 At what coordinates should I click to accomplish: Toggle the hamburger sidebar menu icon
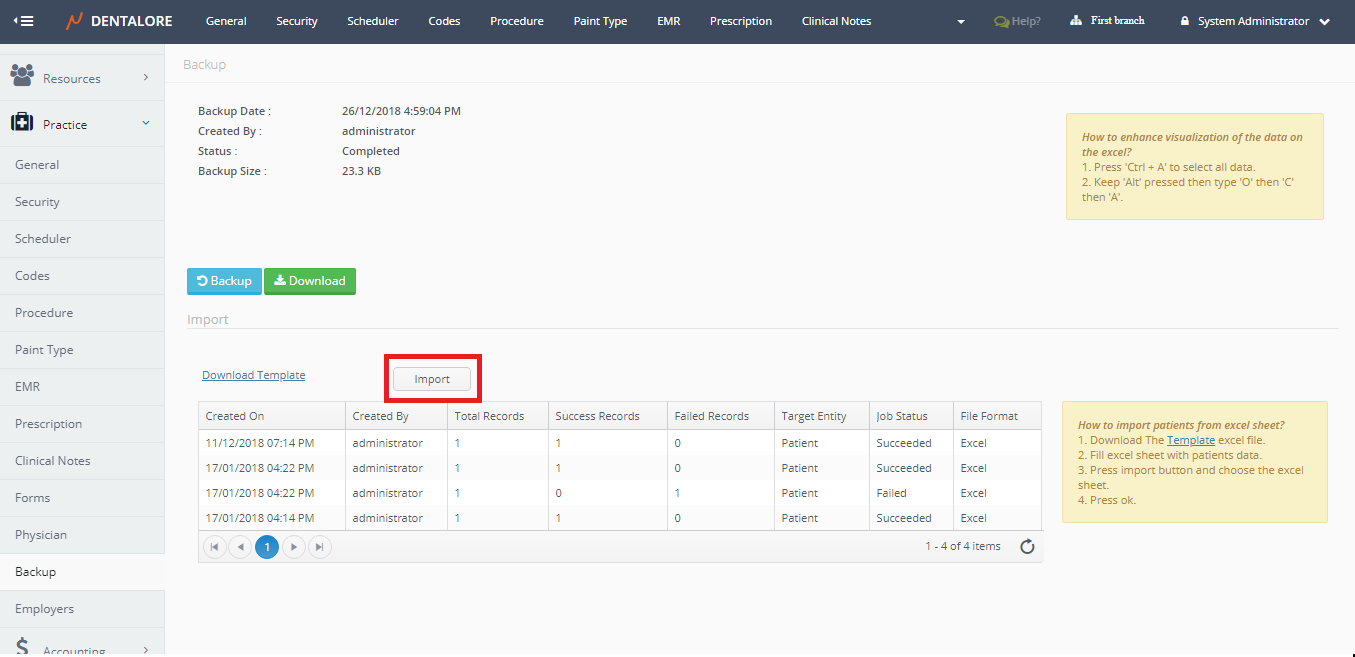tap(22, 21)
